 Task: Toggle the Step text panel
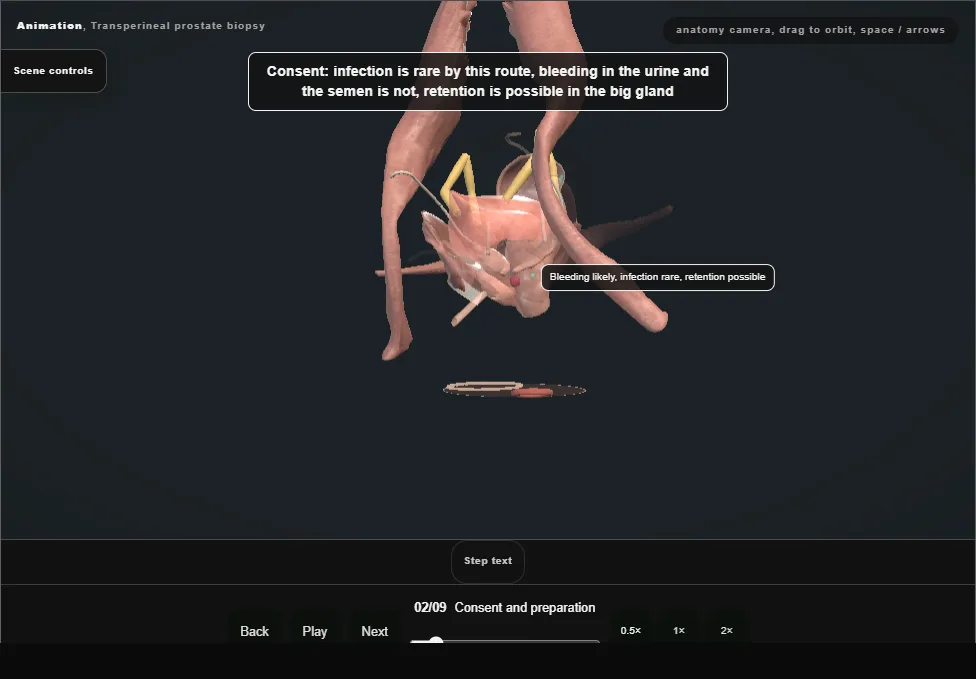pos(487,561)
